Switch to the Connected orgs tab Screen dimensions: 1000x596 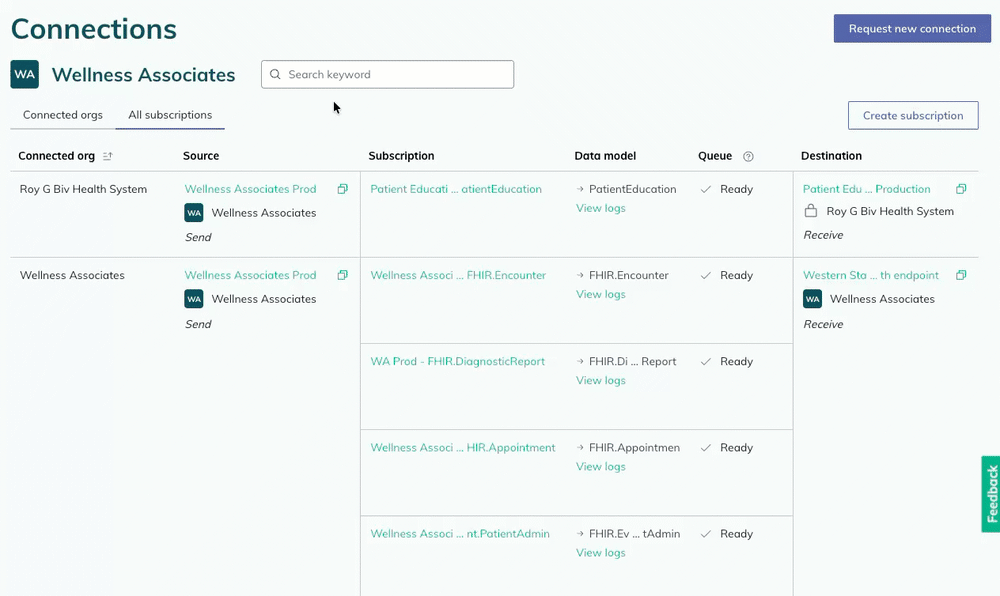pyautogui.click(x=62, y=115)
